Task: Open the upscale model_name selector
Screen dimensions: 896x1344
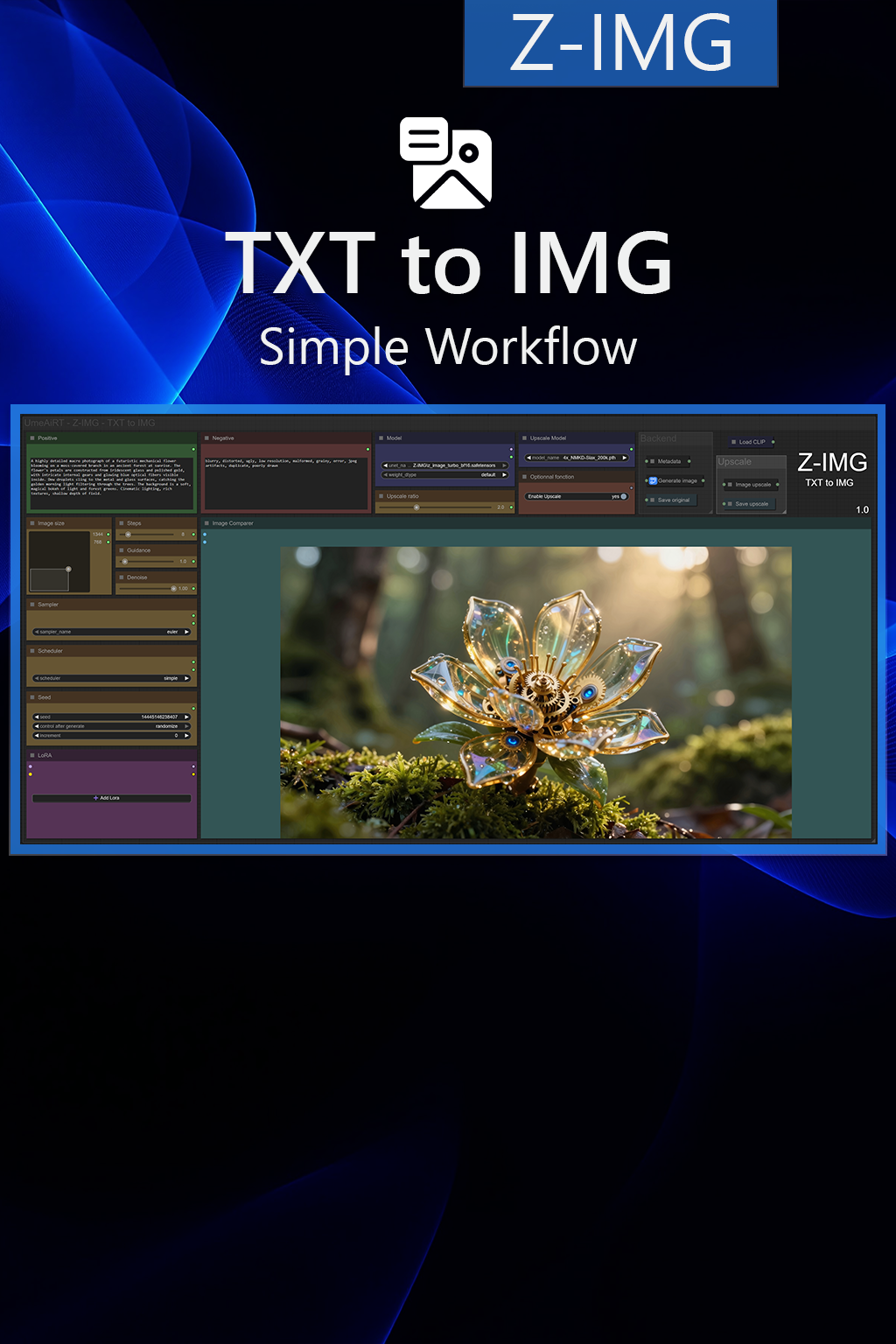Action: (x=577, y=458)
